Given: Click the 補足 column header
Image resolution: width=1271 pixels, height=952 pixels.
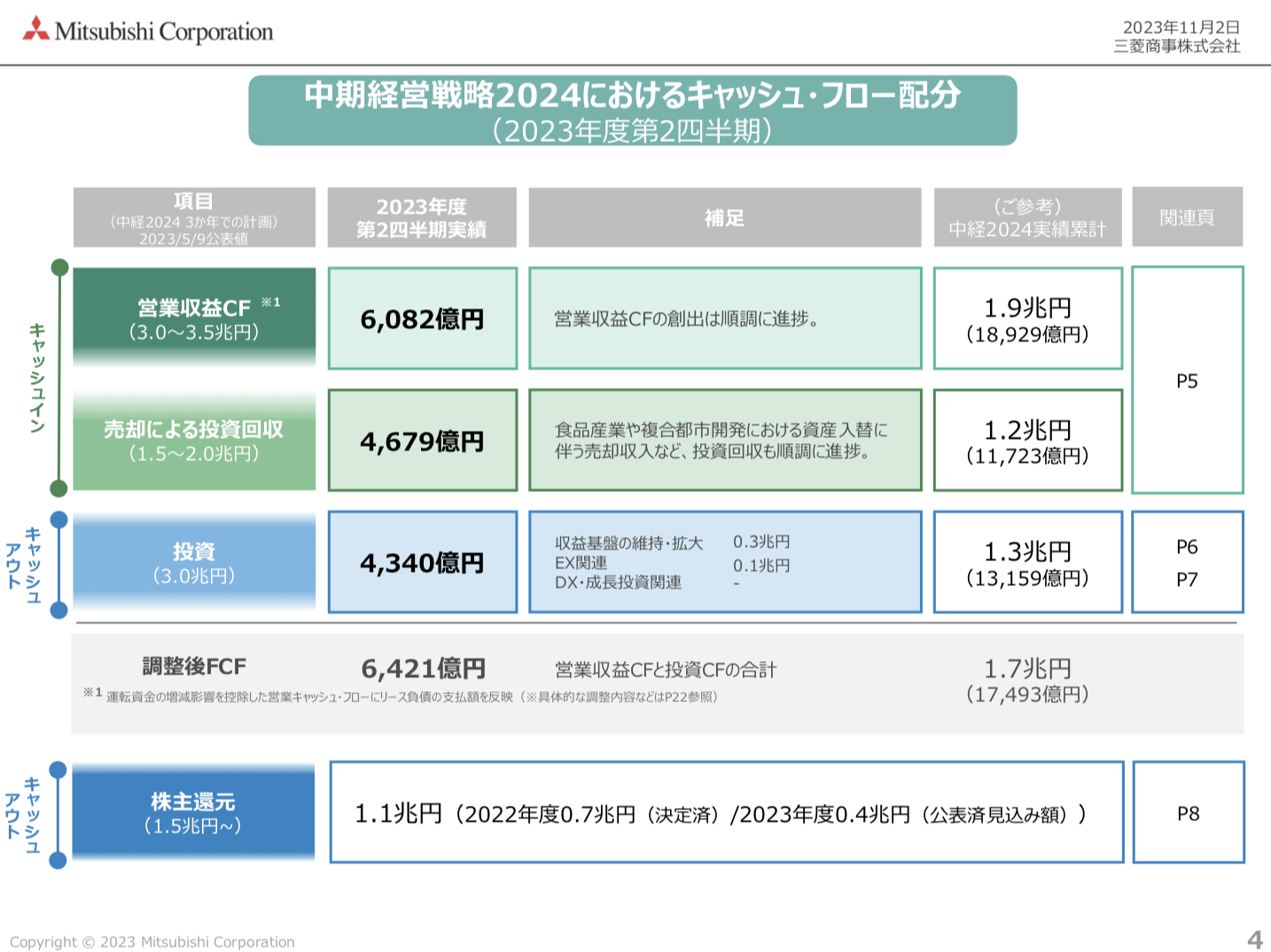Looking at the screenshot, I should tap(725, 217).
